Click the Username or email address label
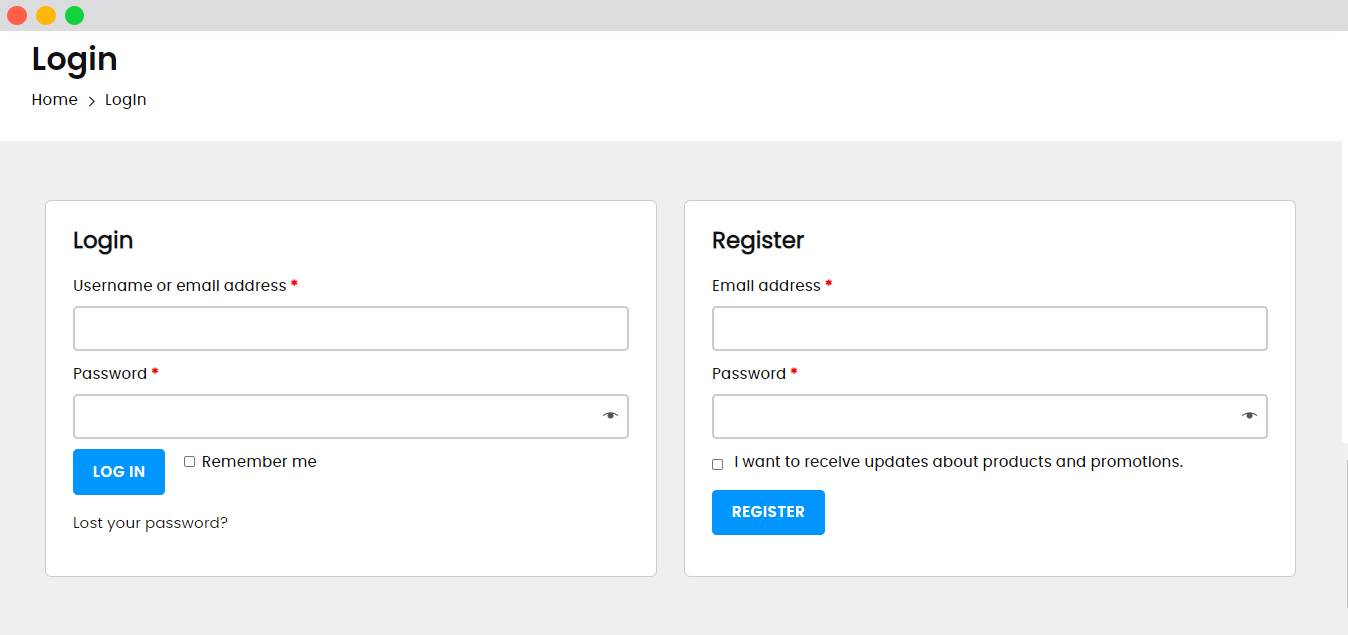This screenshot has height=635, width=1348. click(x=180, y=286)
